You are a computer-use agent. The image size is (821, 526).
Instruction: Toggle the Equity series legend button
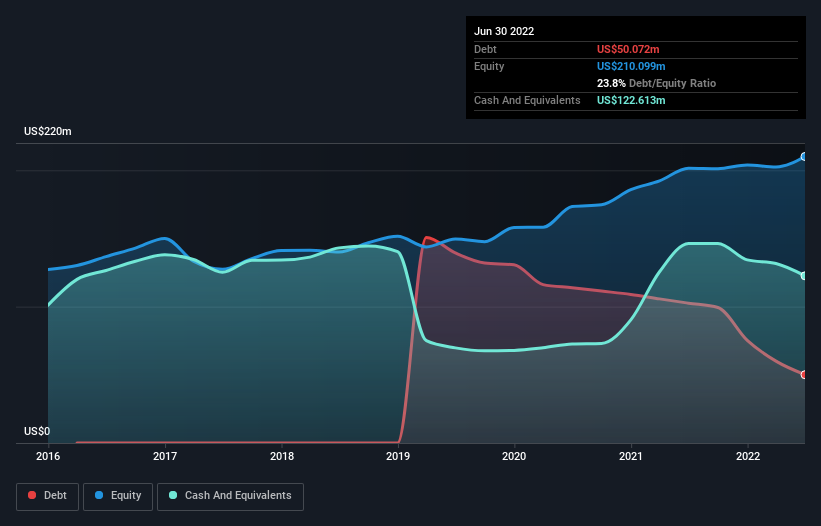118,496
